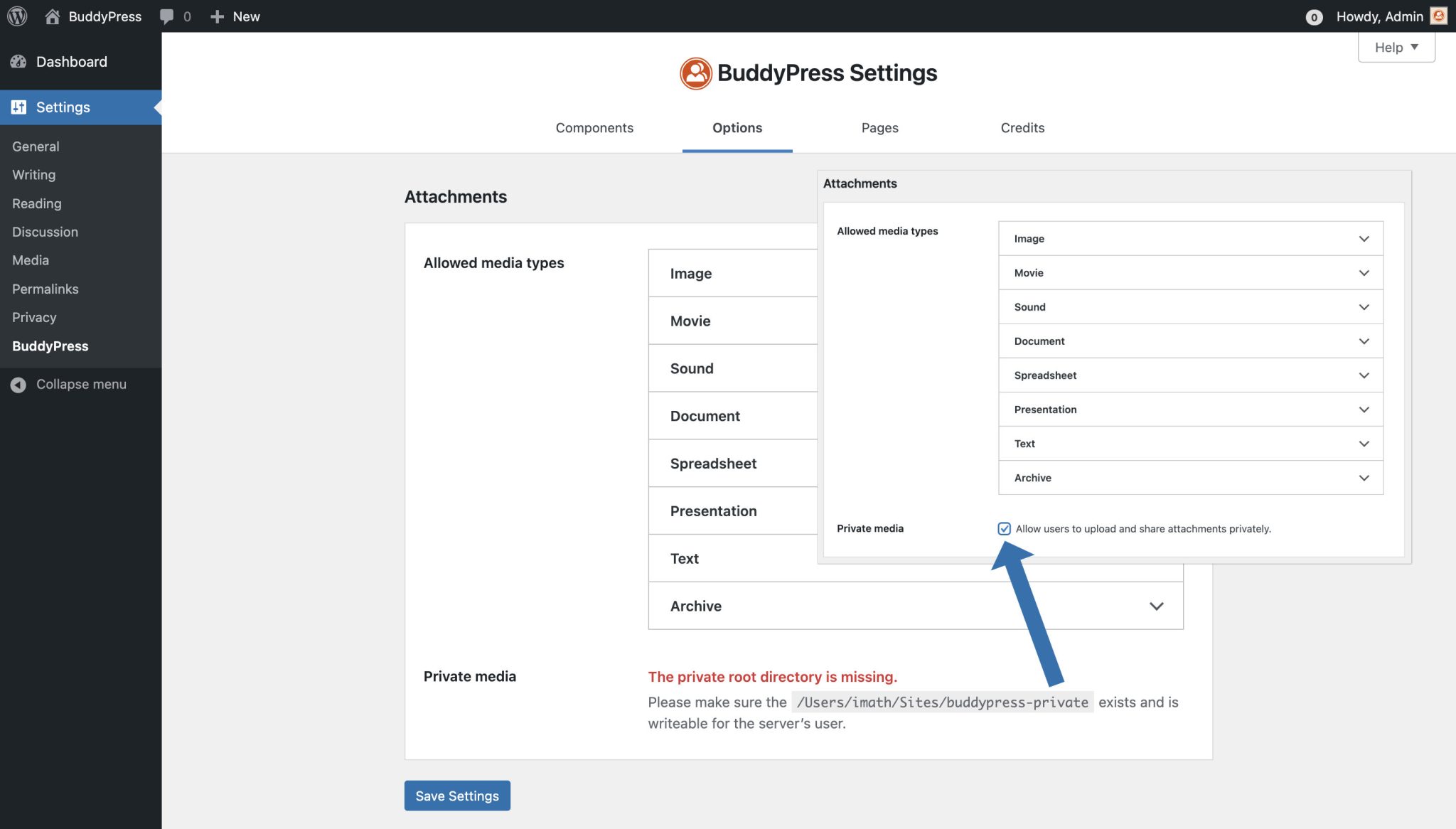Click the BuddyPress logo above Settings title
The image size is (1456, 829).
[697, 73]
